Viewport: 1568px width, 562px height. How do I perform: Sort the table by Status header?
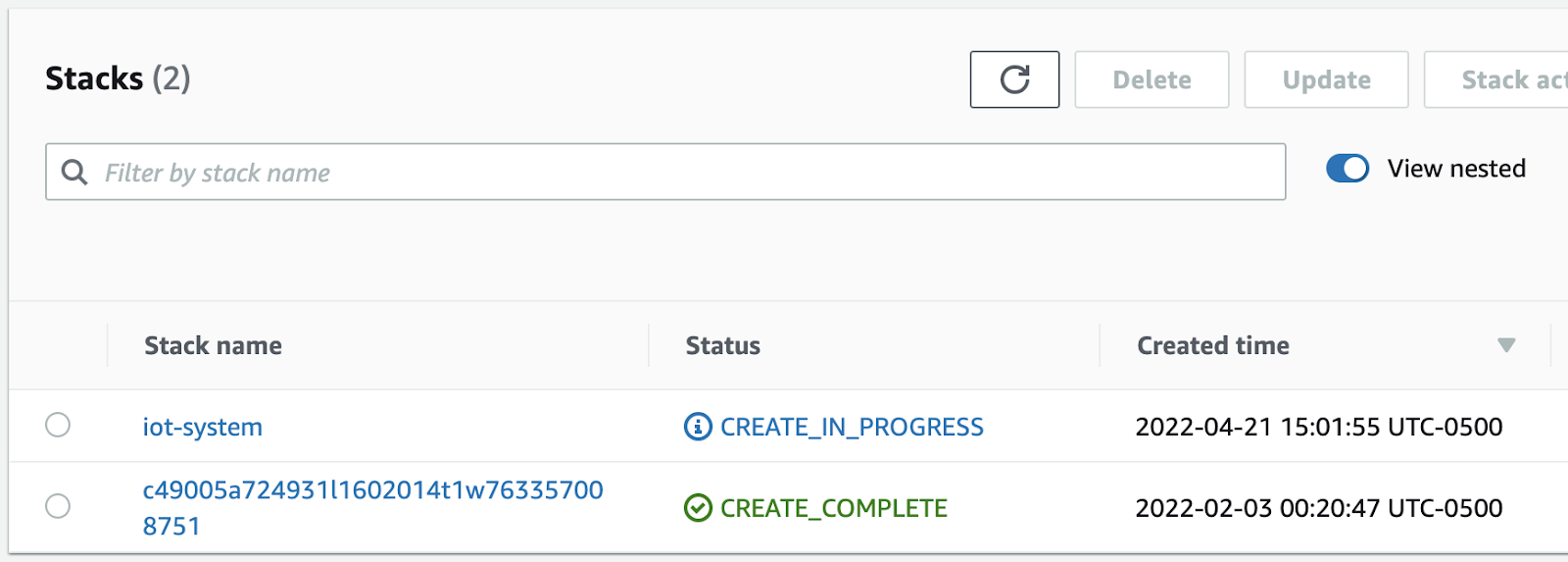pyautogui.click(x=722, y=345)
